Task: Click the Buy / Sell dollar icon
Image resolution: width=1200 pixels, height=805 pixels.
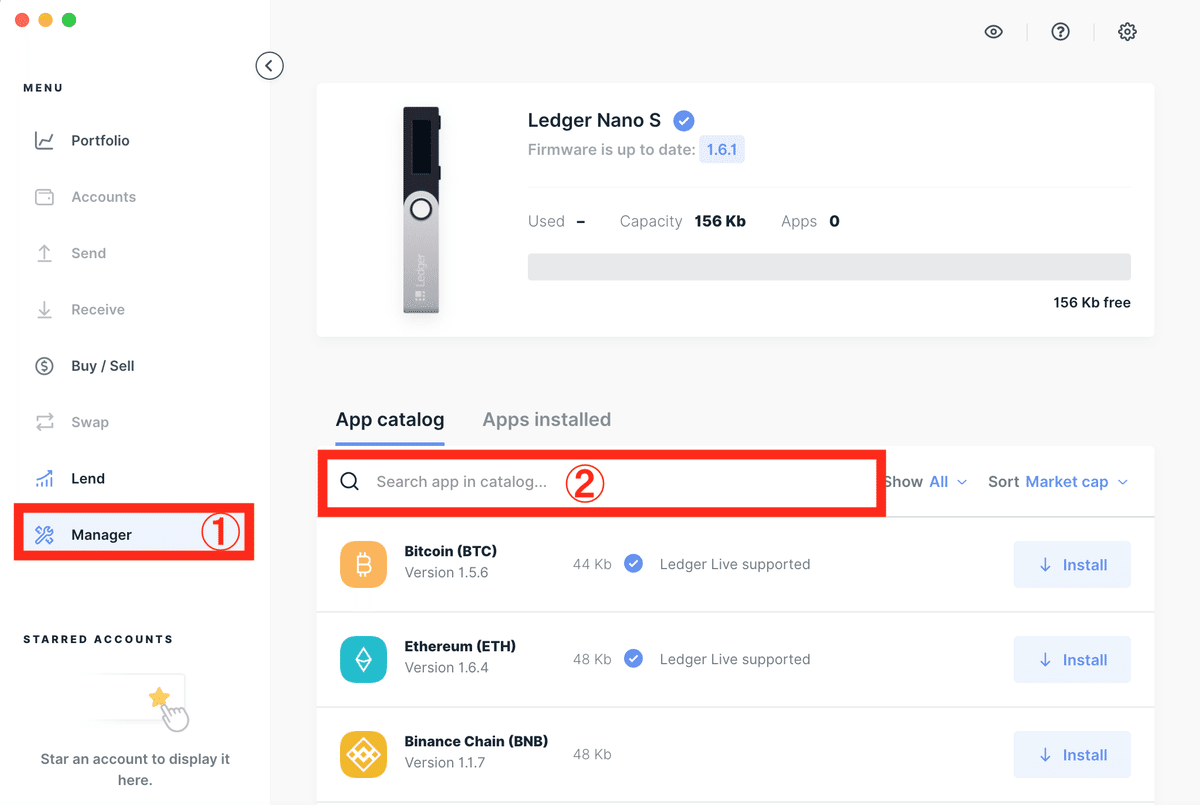Action: (x=44, y=366)
